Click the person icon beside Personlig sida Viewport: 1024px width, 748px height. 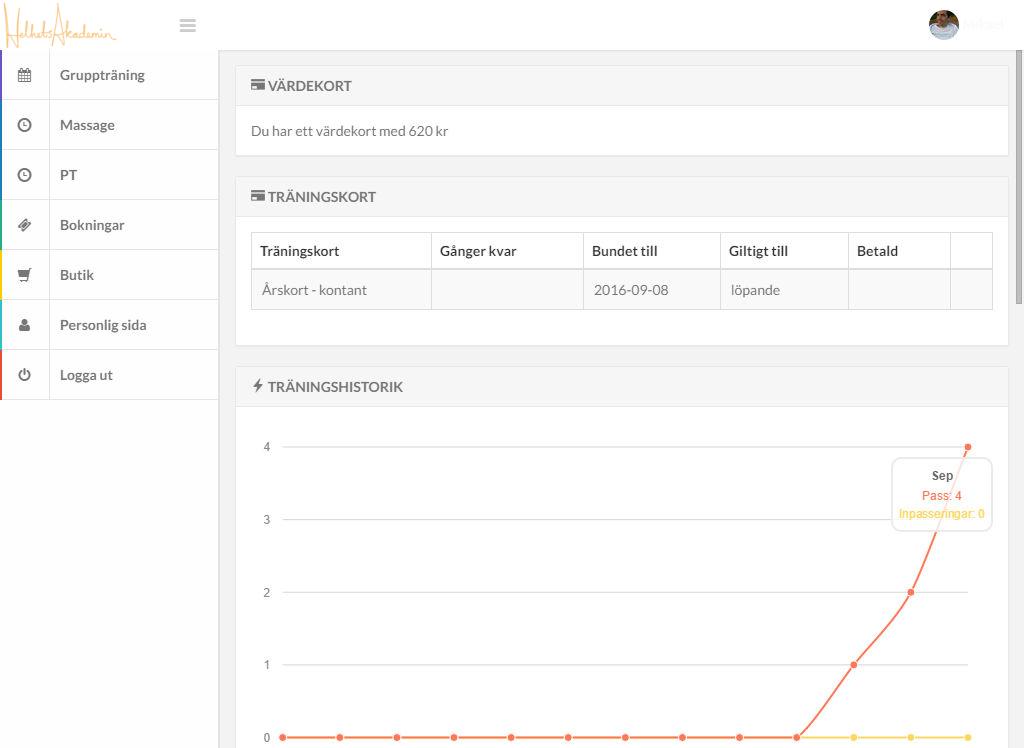point(25,325)
